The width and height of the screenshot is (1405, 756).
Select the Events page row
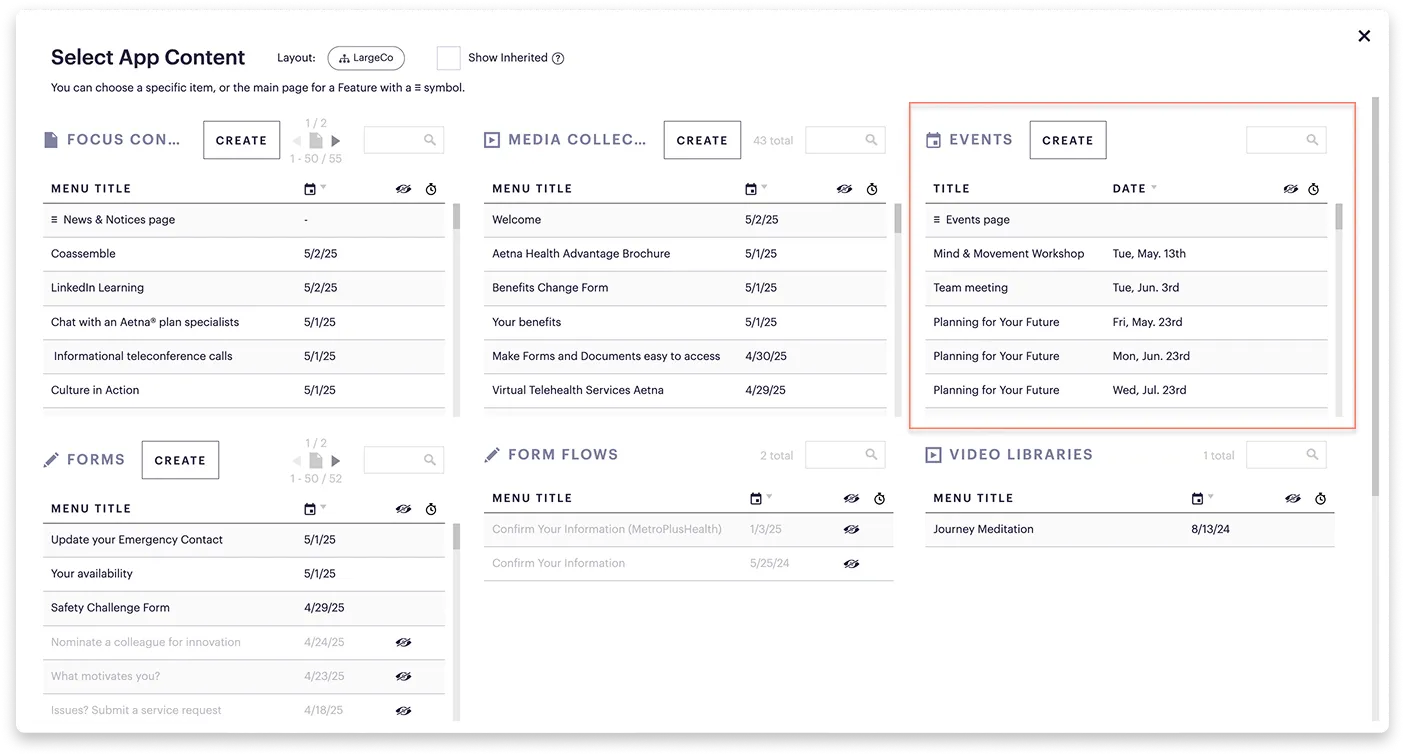point(1126,220)
